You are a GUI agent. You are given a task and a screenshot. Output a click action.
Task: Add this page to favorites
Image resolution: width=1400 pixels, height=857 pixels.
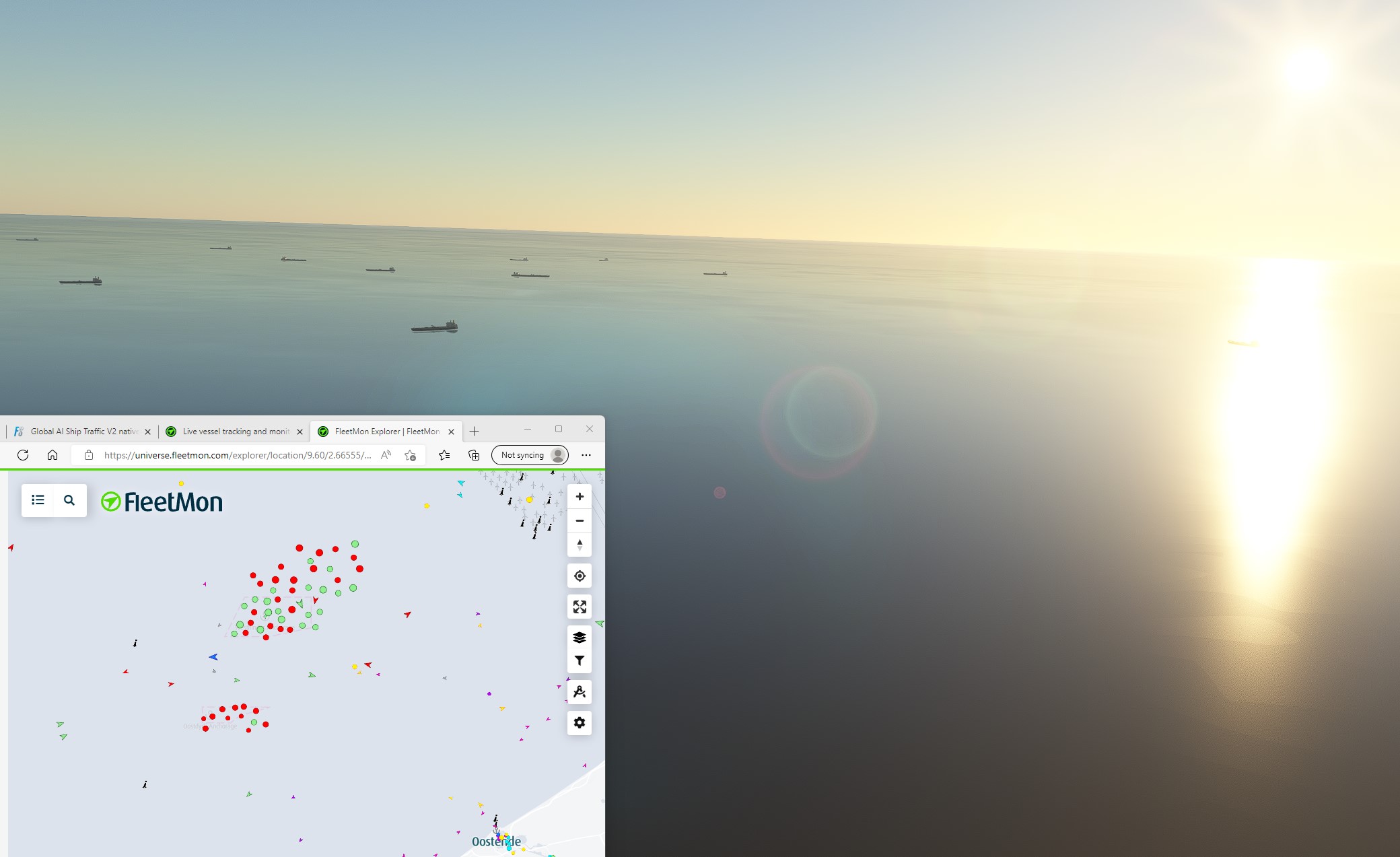410,455
